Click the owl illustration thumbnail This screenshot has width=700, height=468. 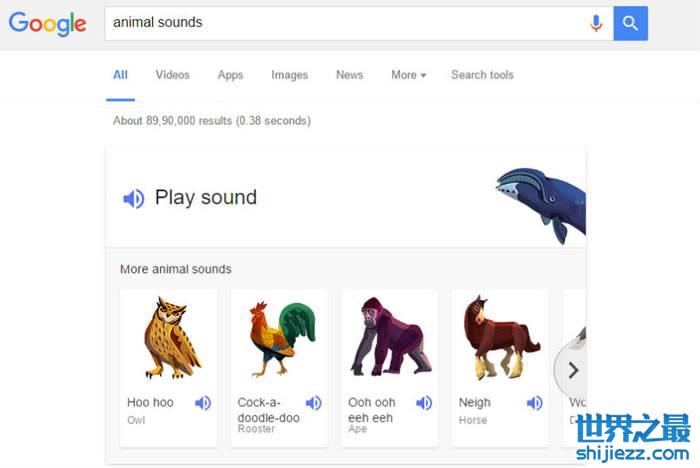point(167,337)
